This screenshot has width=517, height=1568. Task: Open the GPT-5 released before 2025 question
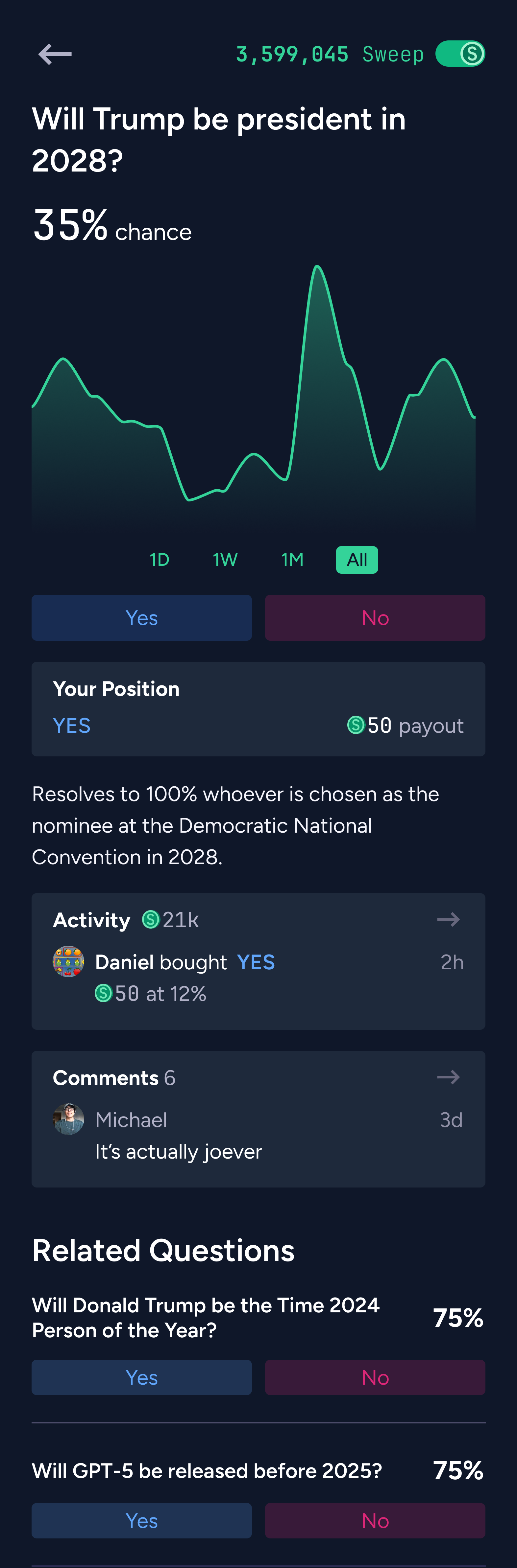coord(207,1470)
